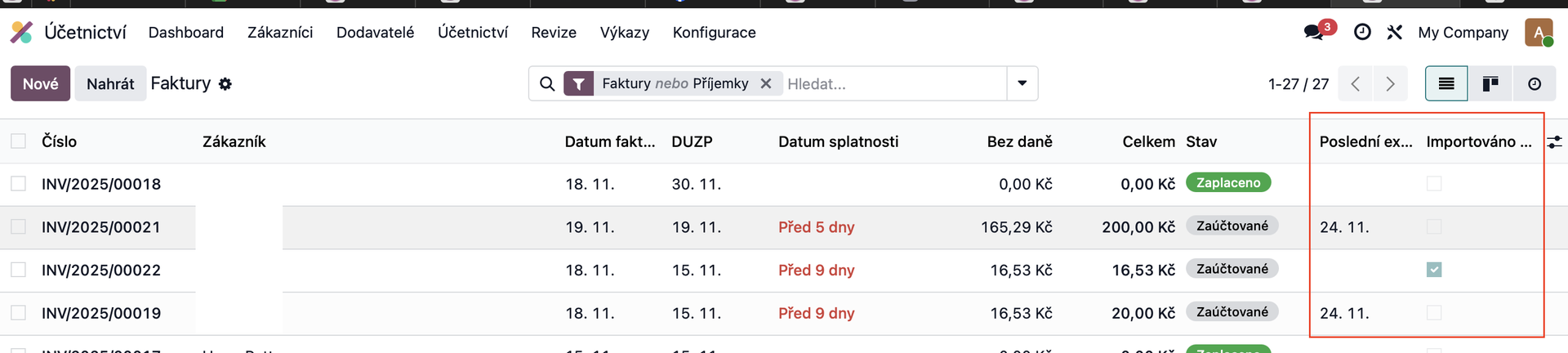This screenshot has width=1568, height=353.
Task: Open the activities clock icon
Action: [x=1362, y=33]
